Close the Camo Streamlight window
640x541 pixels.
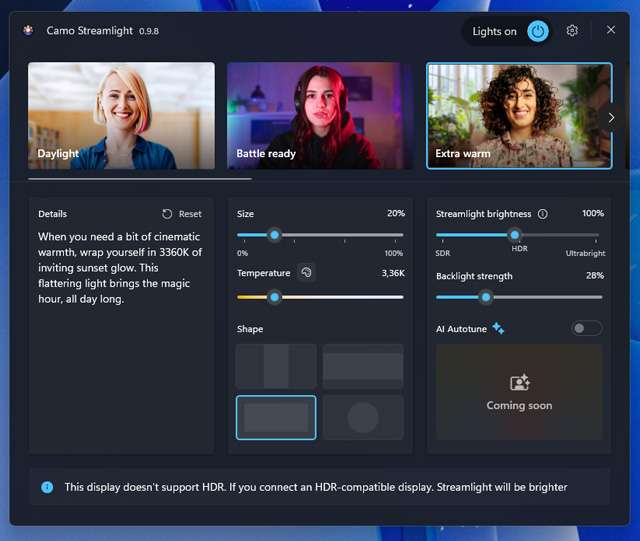pos(611,30)
